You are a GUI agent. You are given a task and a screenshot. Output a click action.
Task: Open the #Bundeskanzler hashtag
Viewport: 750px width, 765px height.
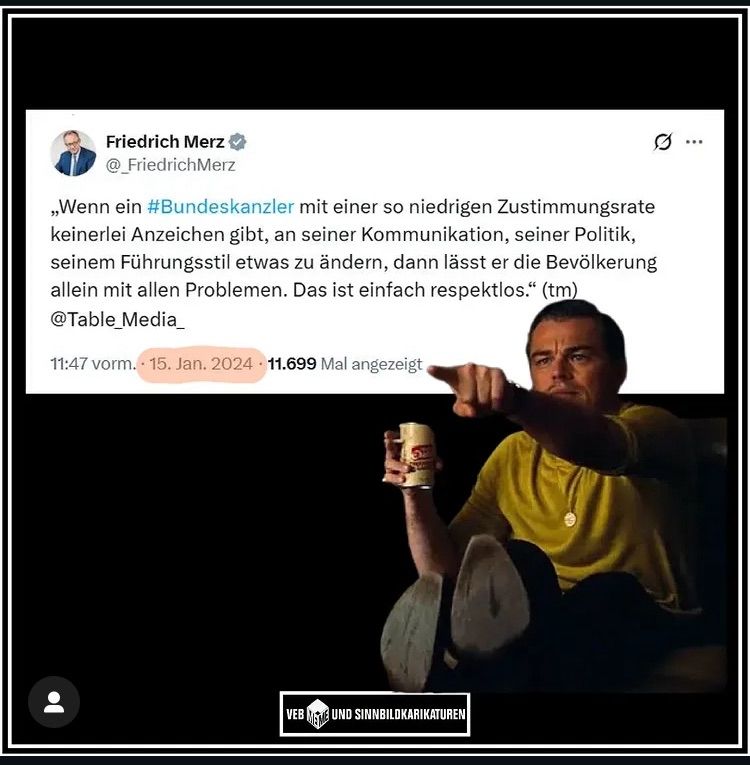[x=221, y=207]
